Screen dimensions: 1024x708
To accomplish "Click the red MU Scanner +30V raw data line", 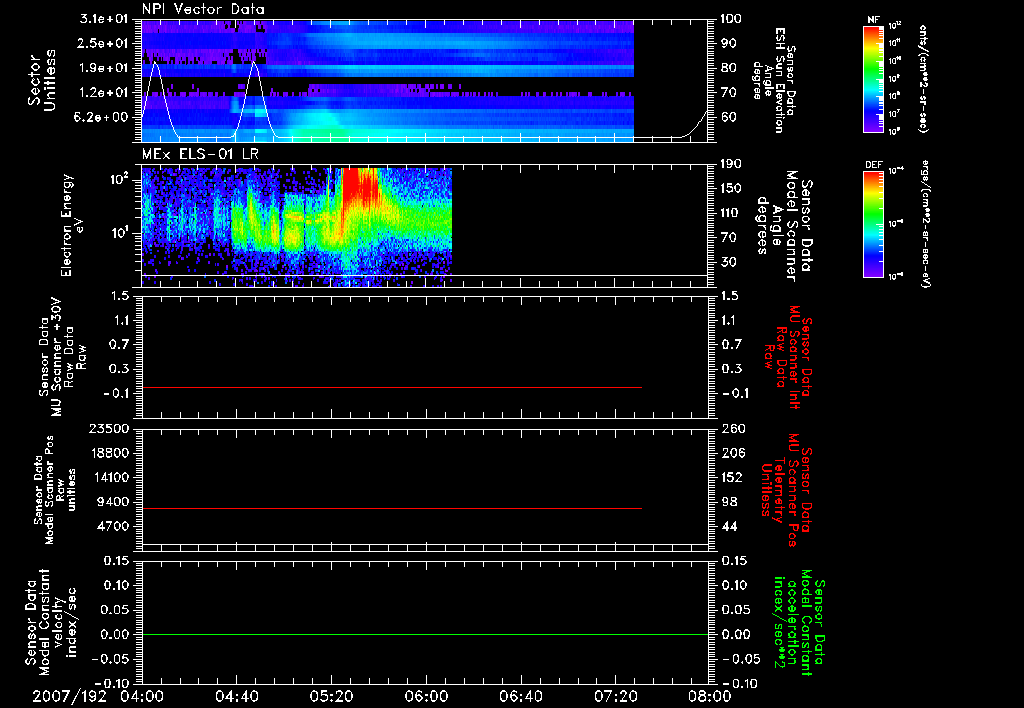I will click(392, 388).
